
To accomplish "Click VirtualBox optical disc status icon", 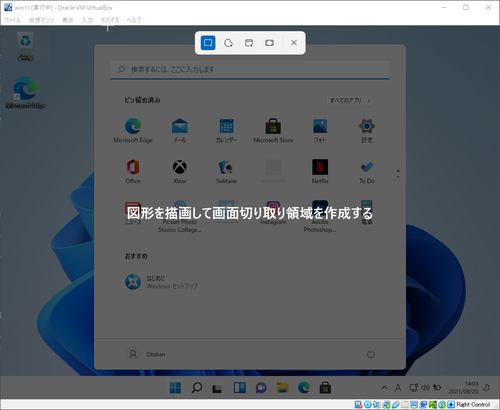I will (368, 405).
